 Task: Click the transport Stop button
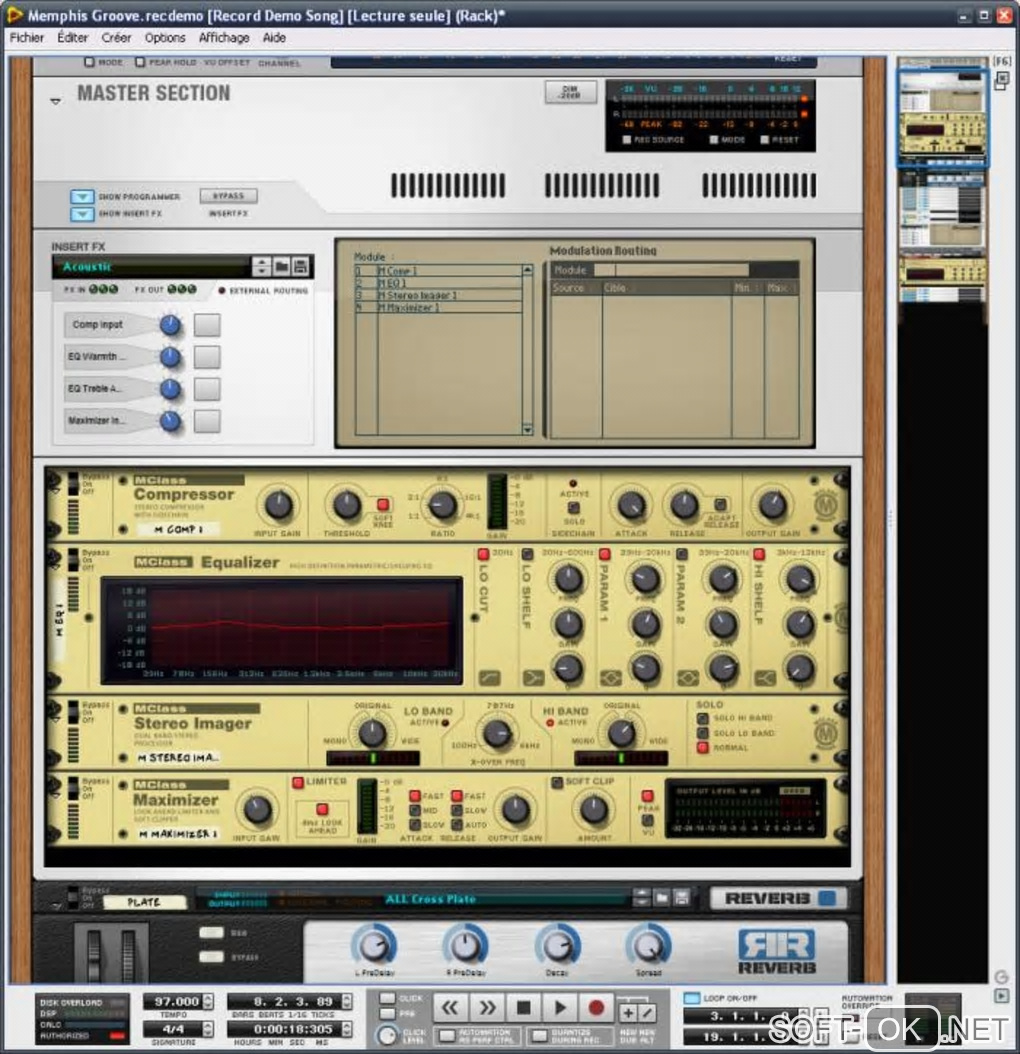(x=523, y=1008)
